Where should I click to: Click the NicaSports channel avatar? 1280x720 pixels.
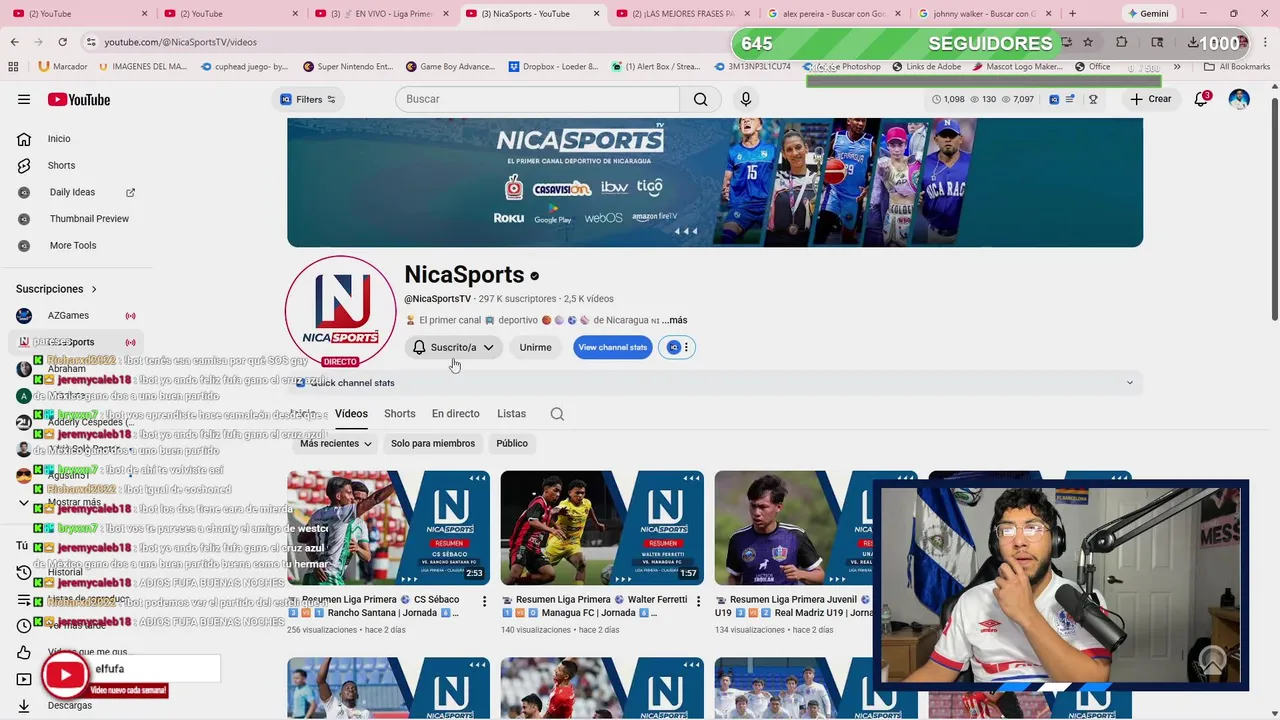click(340, 311)
